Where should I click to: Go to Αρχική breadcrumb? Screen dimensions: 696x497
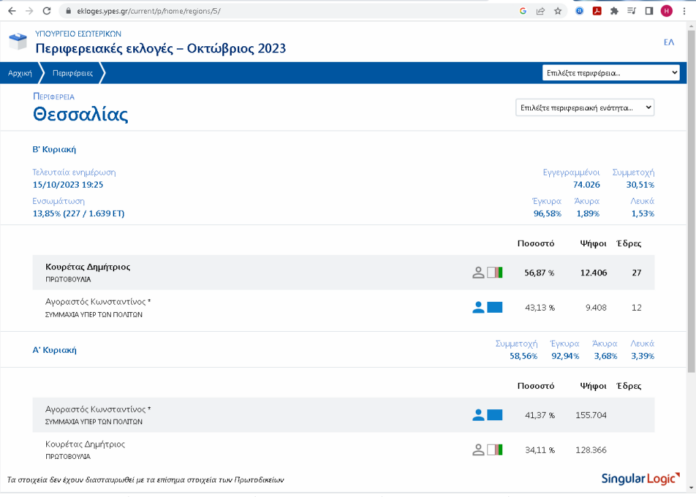[x=20, y=73]
